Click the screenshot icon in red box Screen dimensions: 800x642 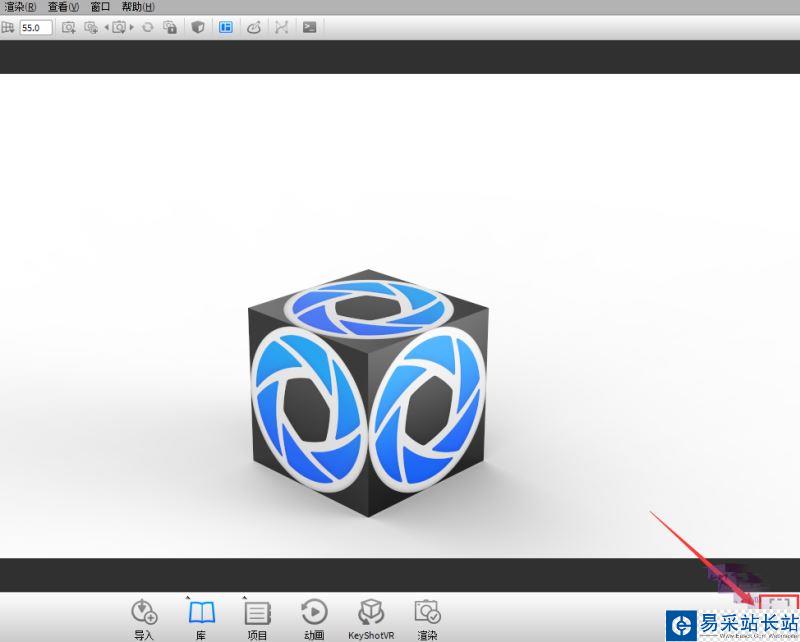pos(779,604)
